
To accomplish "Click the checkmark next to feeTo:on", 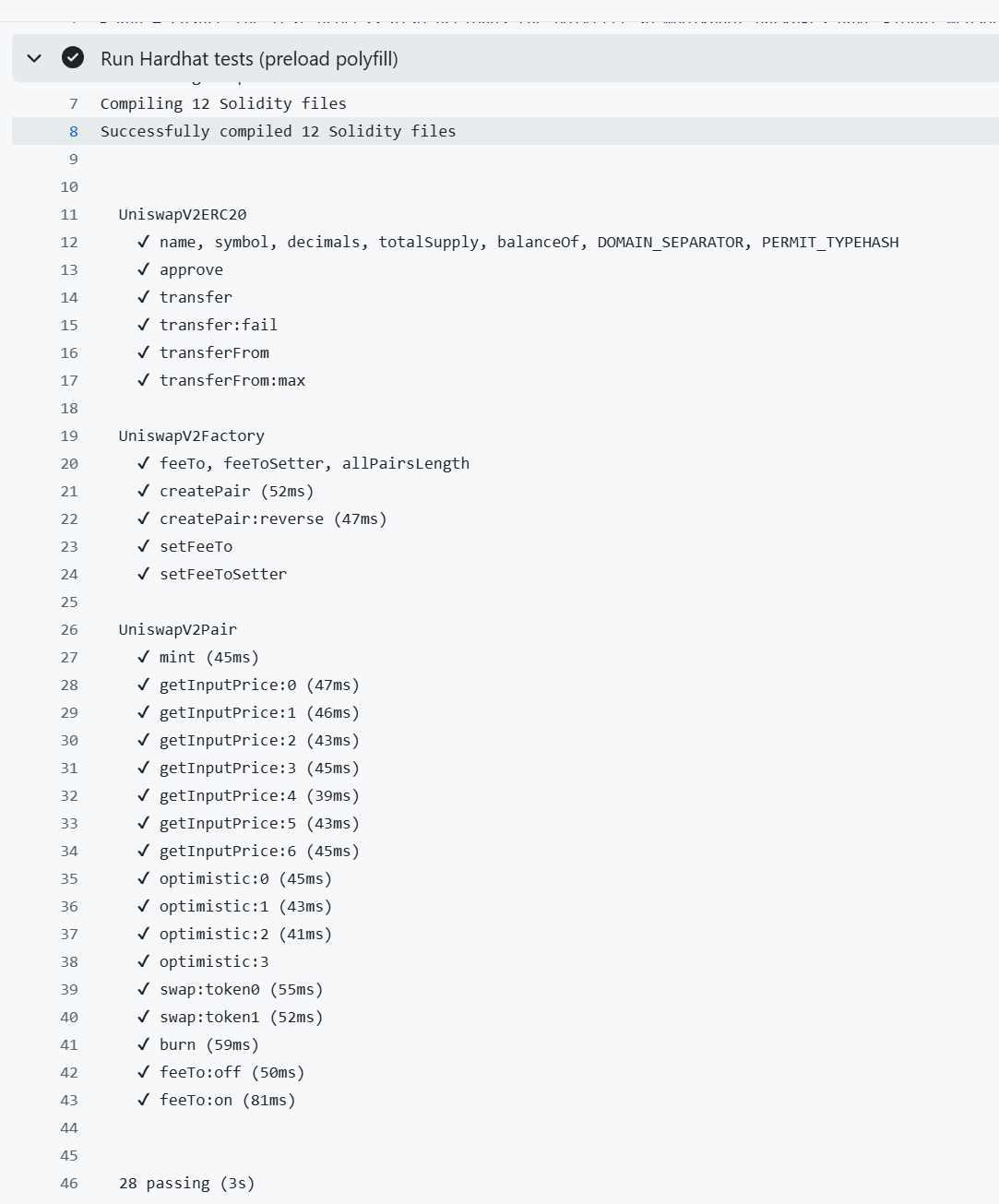I will click(x=143, y=1100).
